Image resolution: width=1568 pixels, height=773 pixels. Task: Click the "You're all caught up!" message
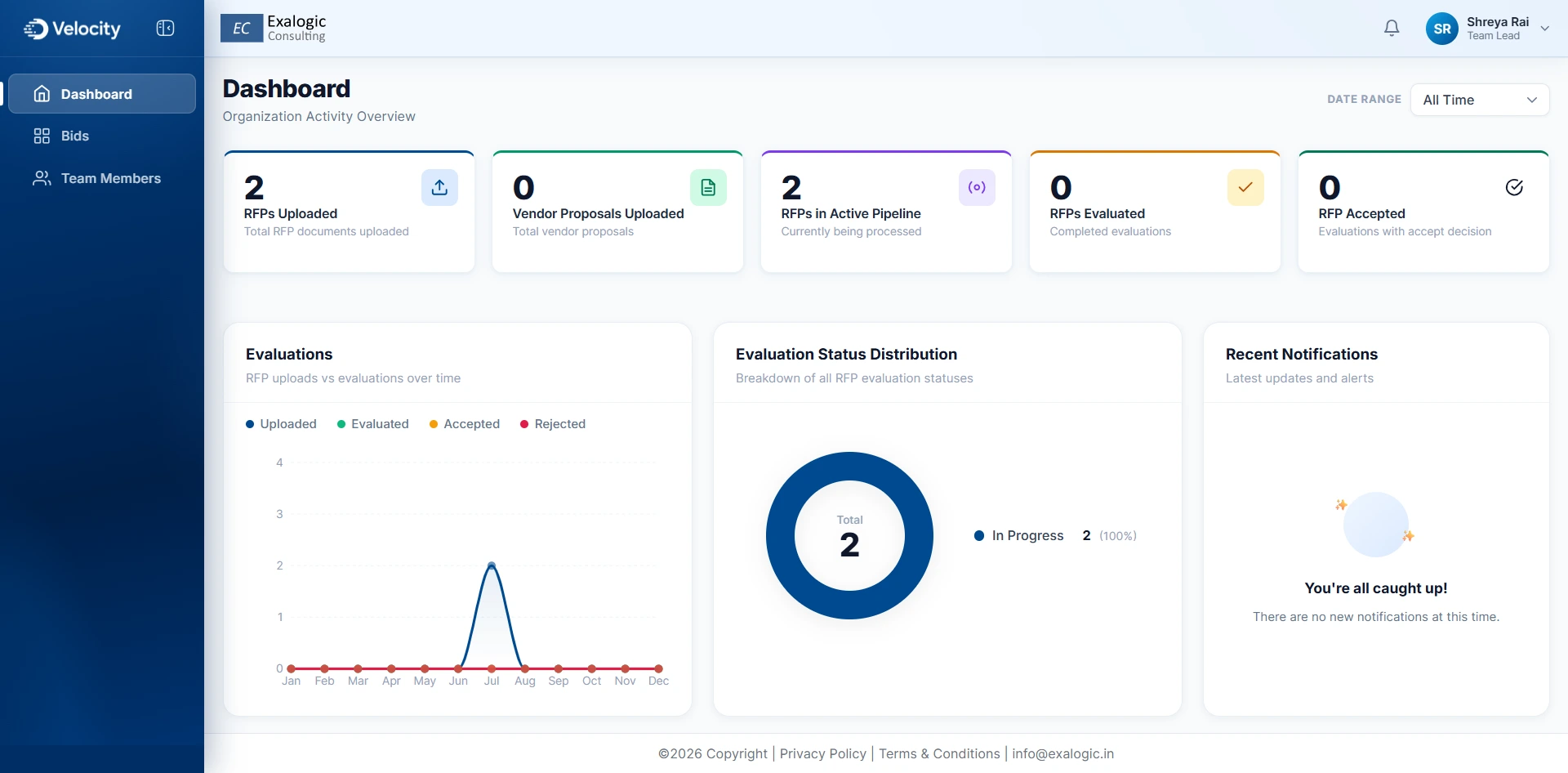pos(1376,588)
